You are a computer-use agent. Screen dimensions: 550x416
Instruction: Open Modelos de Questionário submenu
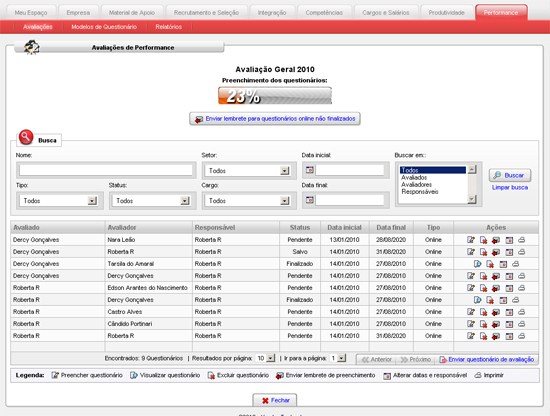pyautogui.click(x=104, y=27)
